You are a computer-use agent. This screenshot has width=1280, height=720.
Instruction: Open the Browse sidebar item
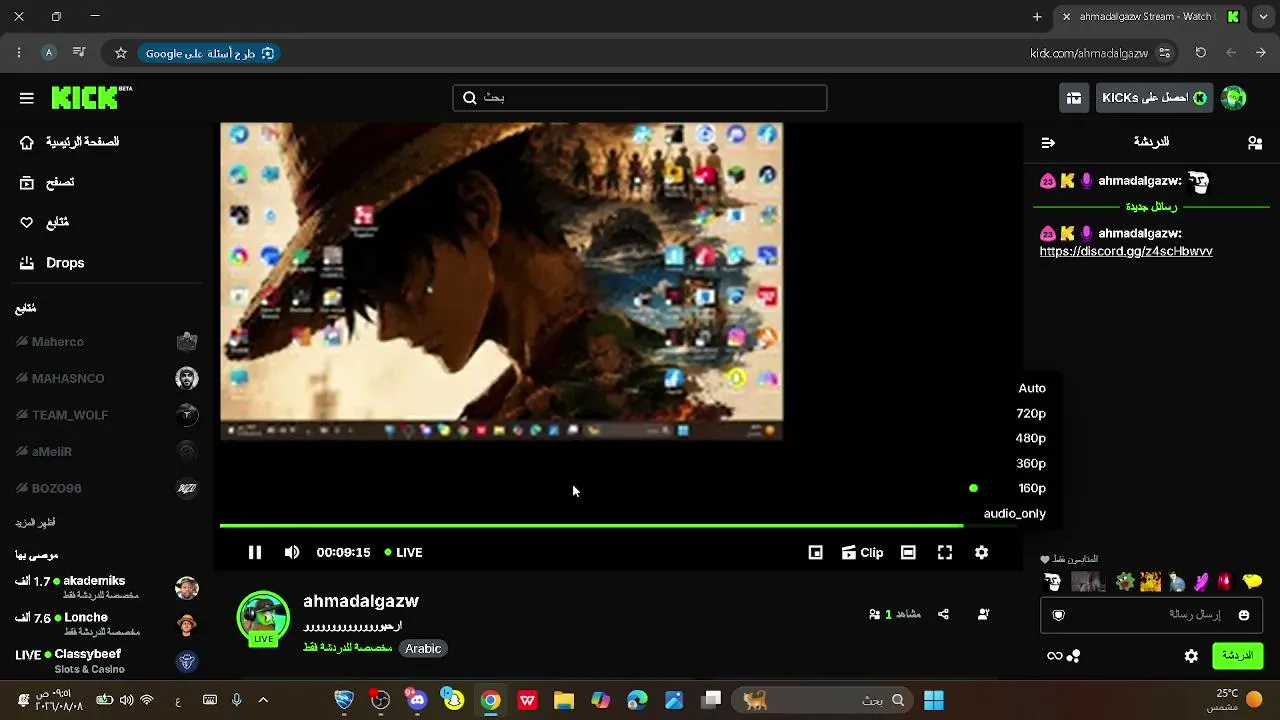pyautogui.click(x=47, y=182)
